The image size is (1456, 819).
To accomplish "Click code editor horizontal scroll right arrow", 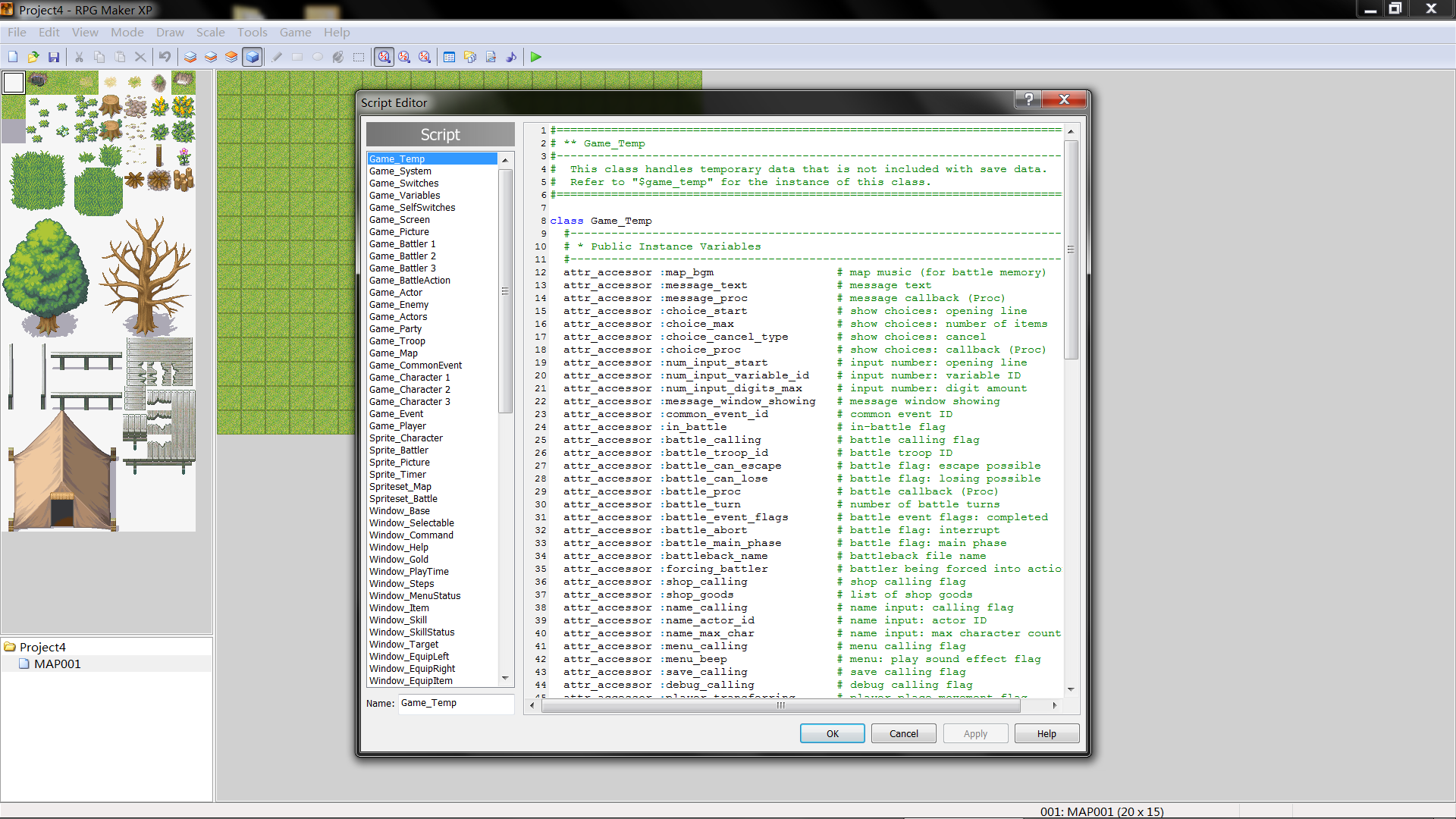I will pos(1055,705).
